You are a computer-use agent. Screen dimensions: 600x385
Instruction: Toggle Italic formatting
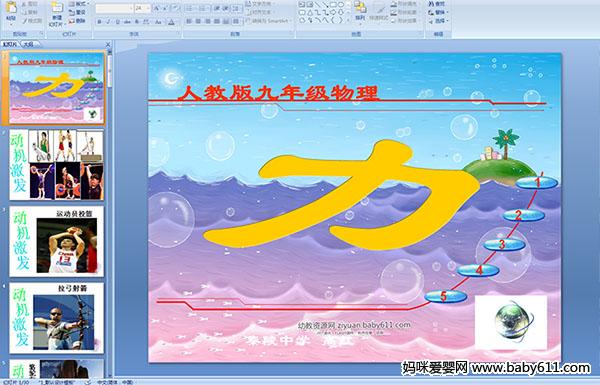coord(108,22)
